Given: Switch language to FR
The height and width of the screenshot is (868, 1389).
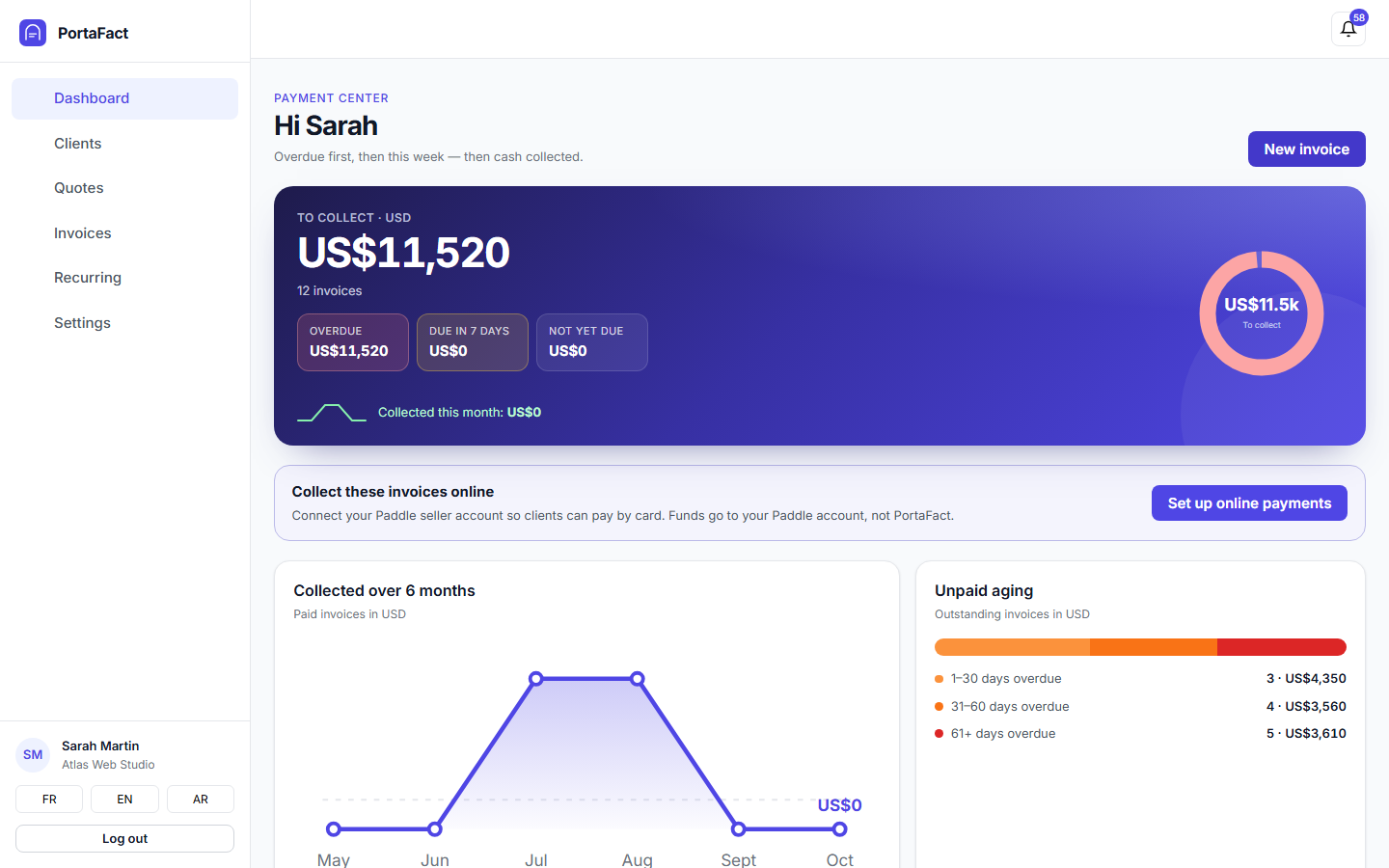Looking at the screenshot, I should (49, 800).
